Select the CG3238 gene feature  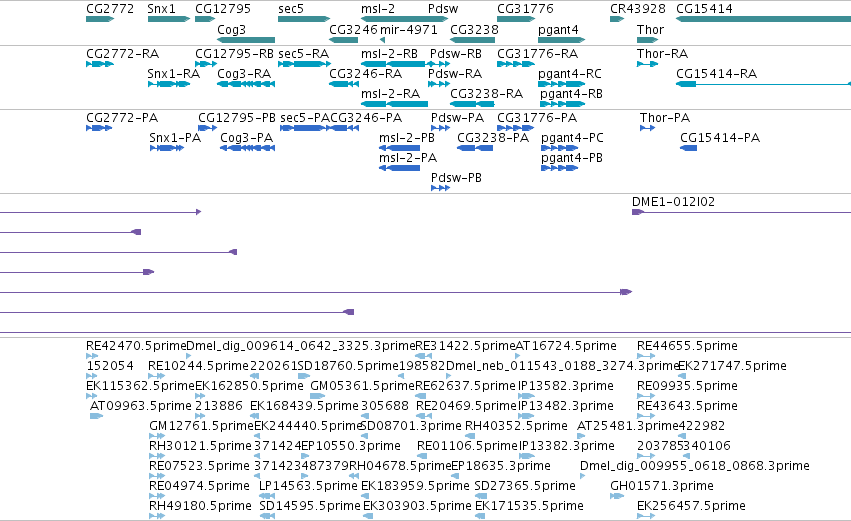point(473,40)
